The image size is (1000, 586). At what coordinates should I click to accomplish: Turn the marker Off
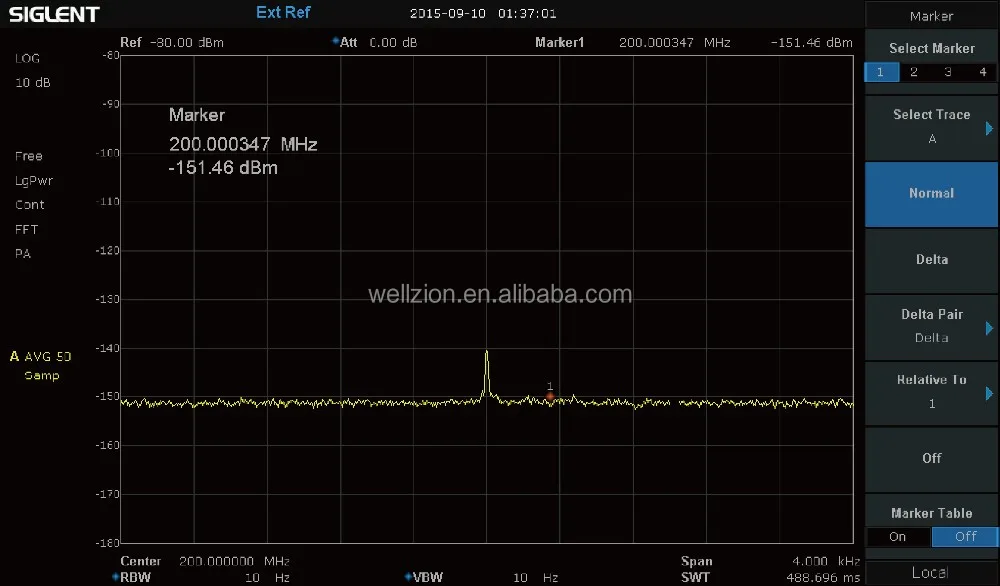[x=932, y=458]
